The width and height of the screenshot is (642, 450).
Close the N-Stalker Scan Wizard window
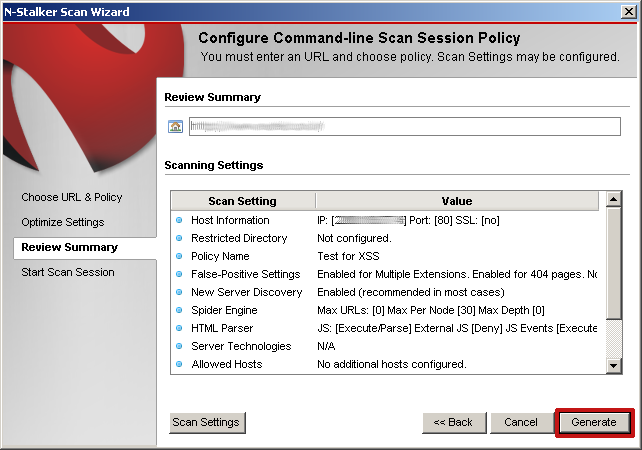tap(628, 11)
